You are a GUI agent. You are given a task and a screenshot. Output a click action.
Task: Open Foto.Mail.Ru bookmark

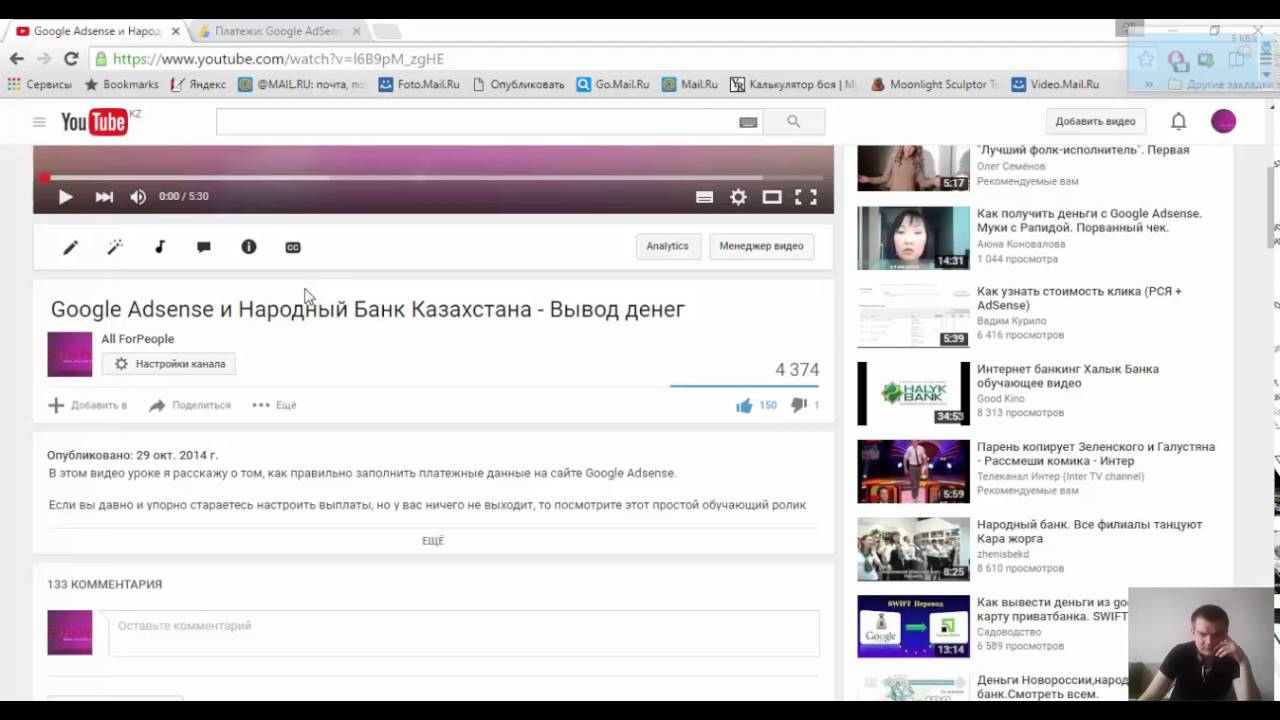coord(419,85)
